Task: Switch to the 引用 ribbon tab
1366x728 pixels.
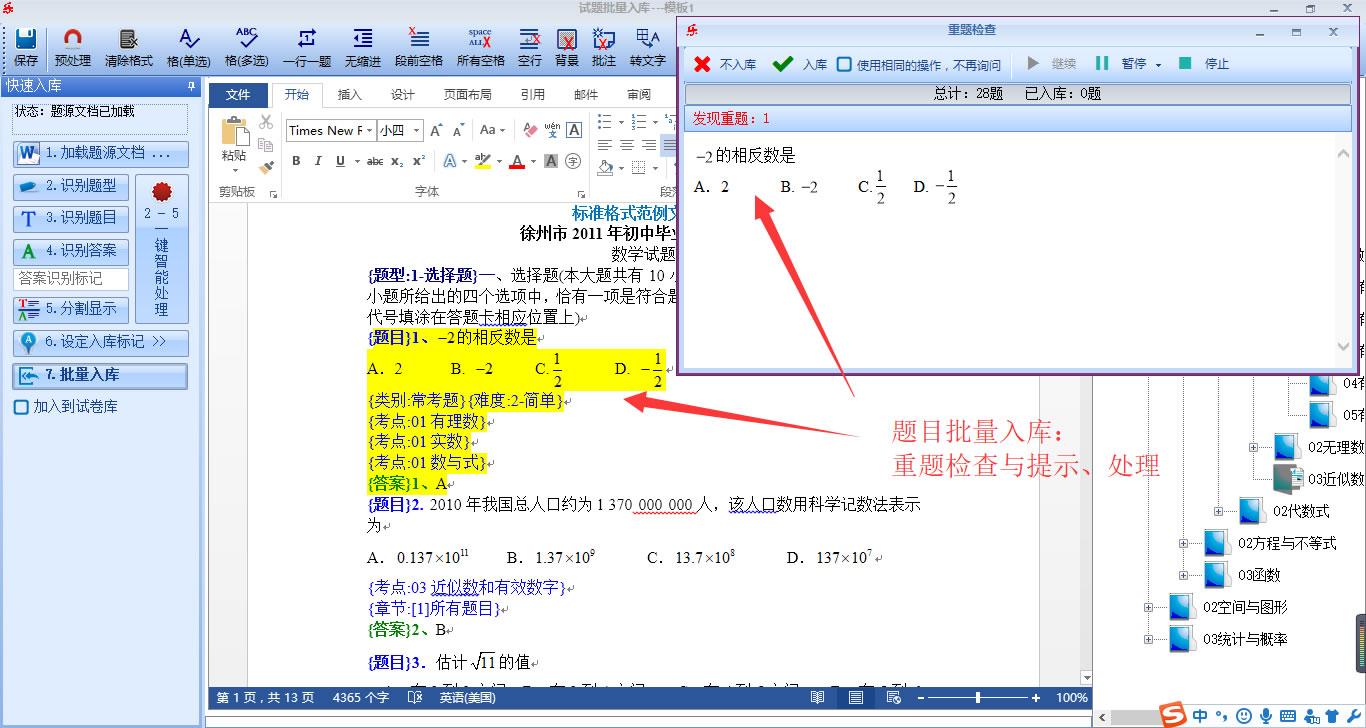Action: point(533,95)
